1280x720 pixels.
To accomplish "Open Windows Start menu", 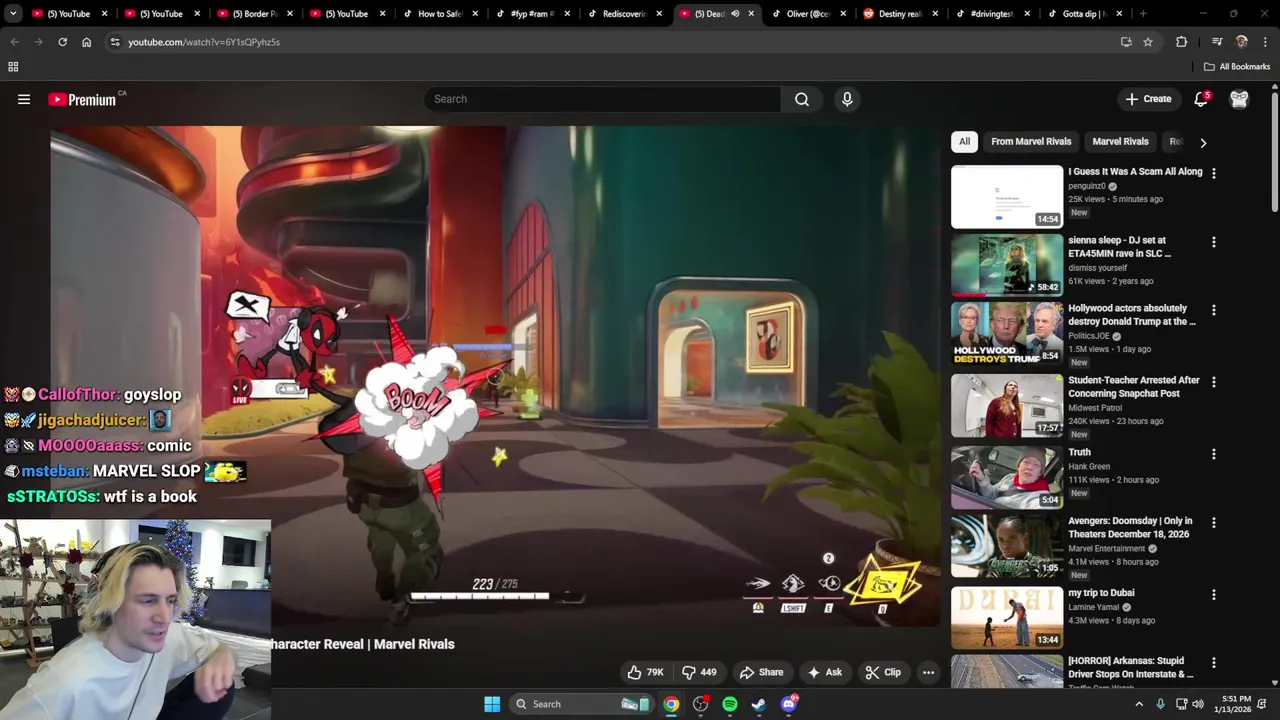I will click(492, 704).
